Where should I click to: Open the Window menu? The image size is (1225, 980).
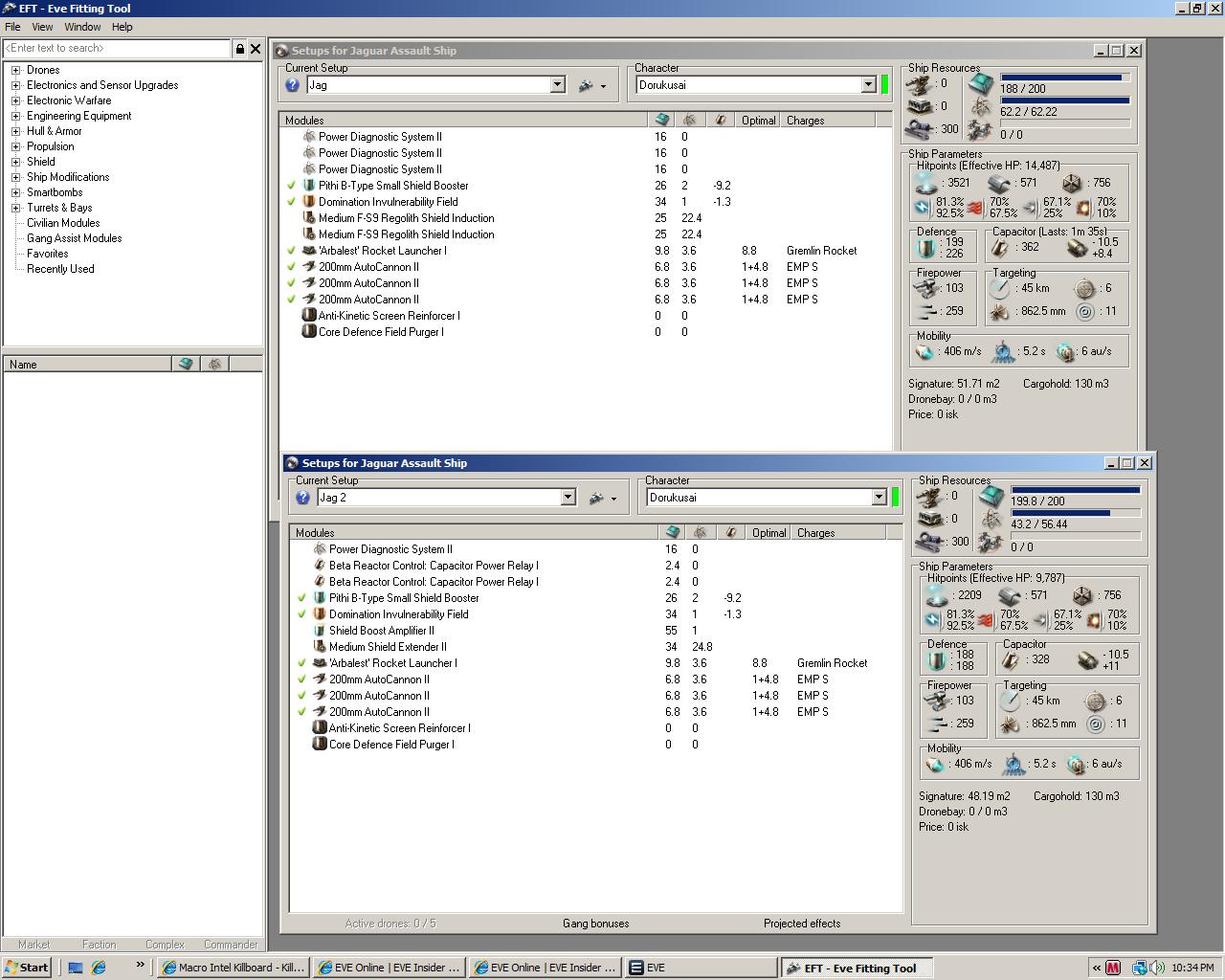click(x=82, y=27)
